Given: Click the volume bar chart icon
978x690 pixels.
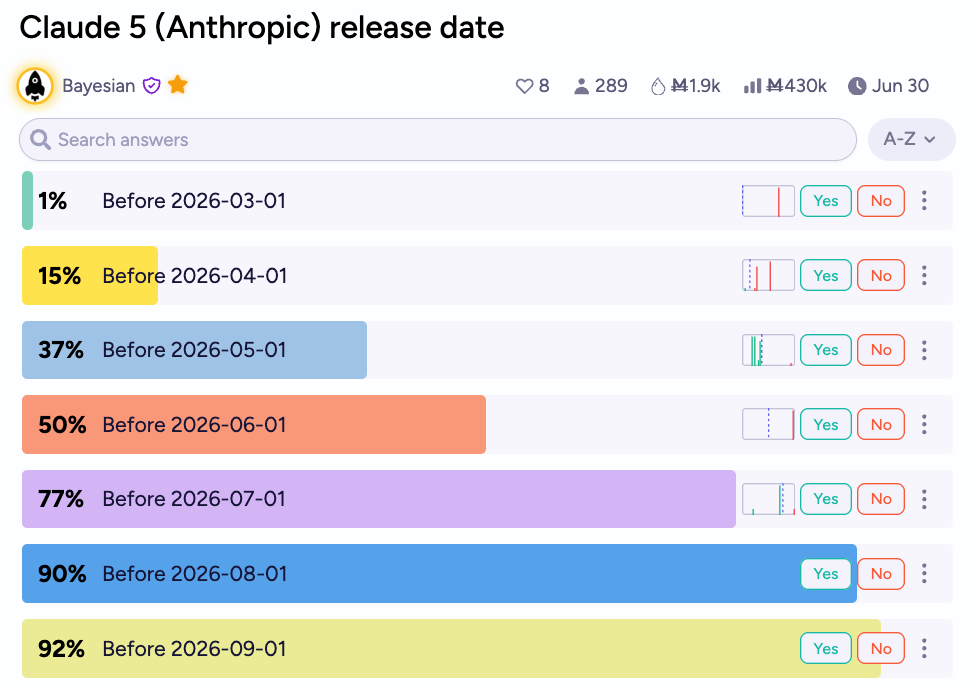Looking at the screenshot, I should coord(752,86).
